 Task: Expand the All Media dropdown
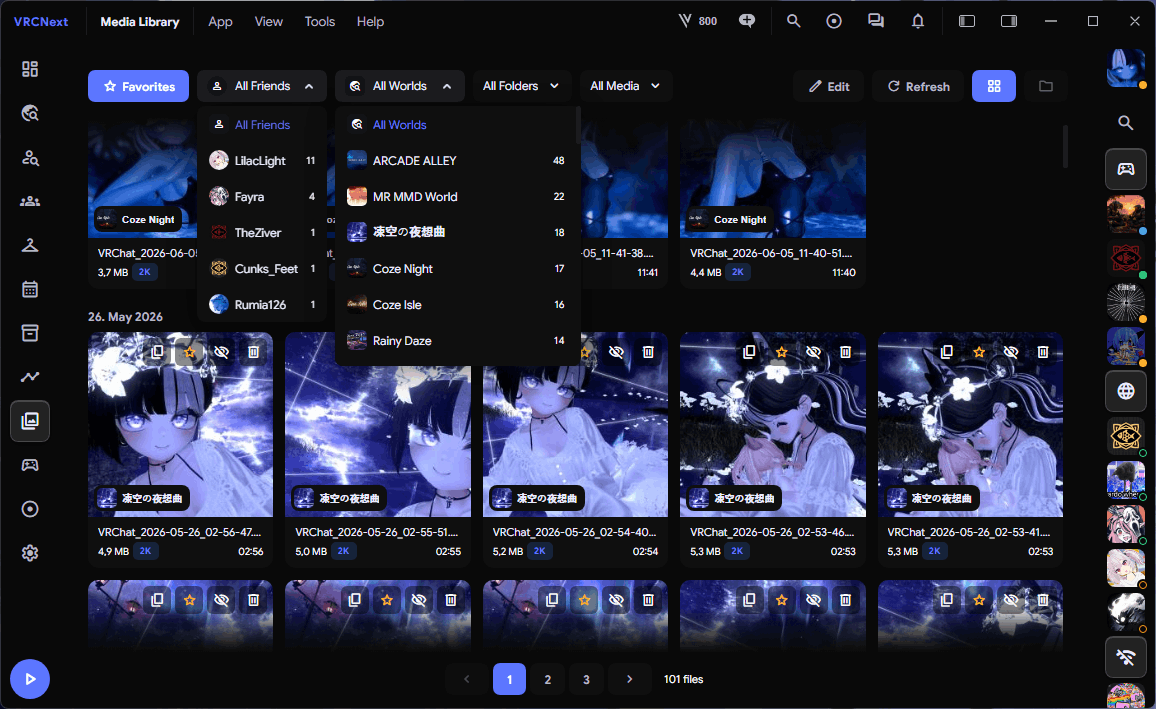click(624, 86)
